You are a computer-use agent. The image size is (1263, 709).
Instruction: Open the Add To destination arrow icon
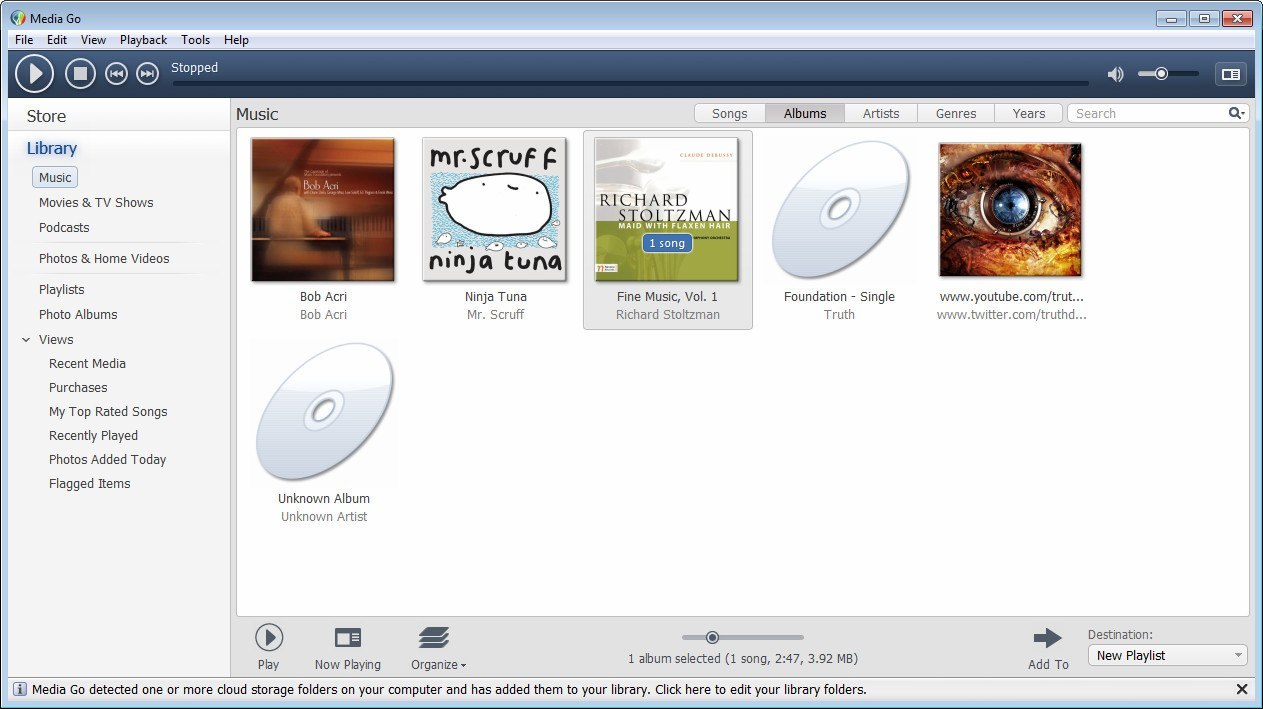(1047, 637)
